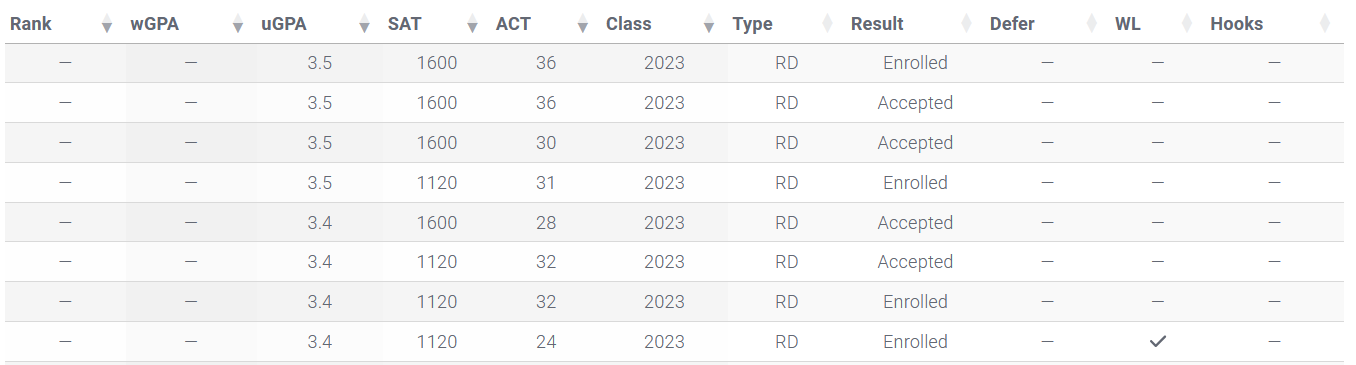Sort by Rank column arrow icon

[x=107, y=24]
